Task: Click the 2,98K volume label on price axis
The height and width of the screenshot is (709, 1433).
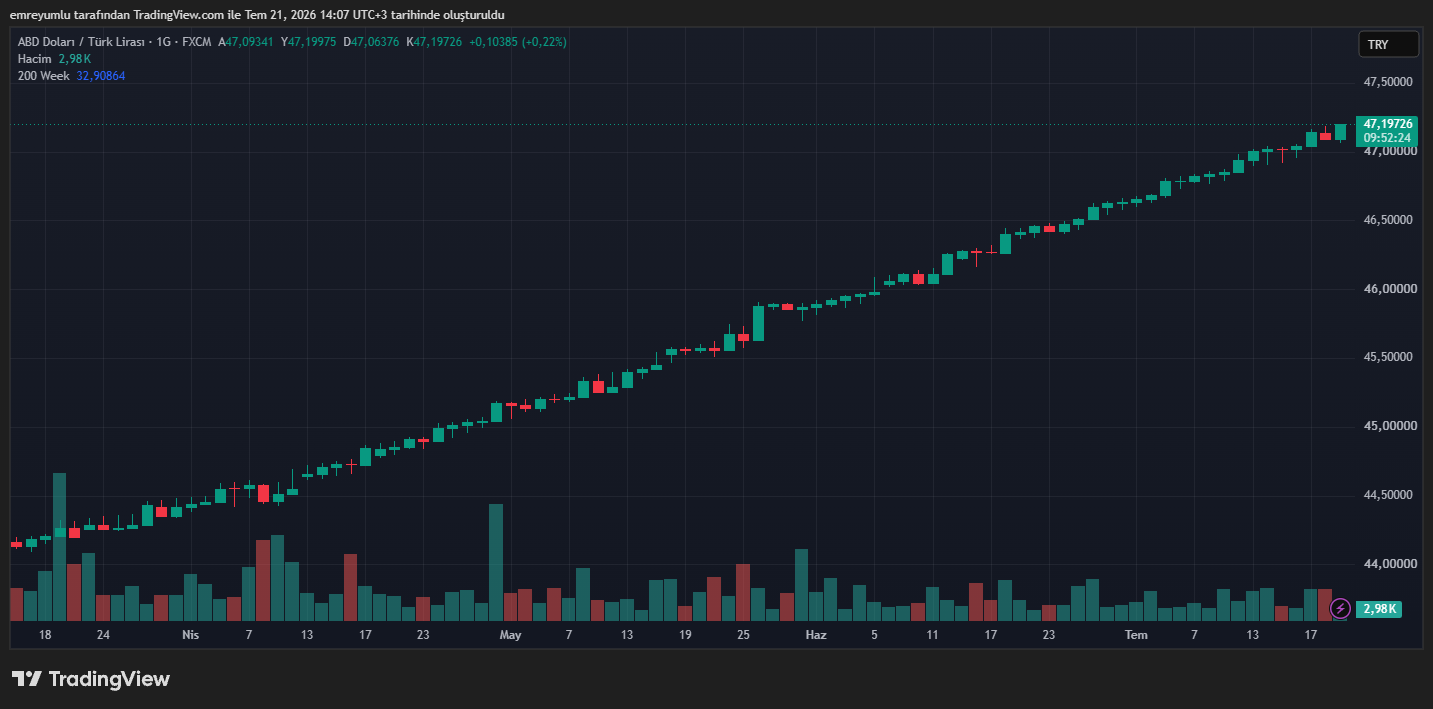Action: tap(1380, 608)
